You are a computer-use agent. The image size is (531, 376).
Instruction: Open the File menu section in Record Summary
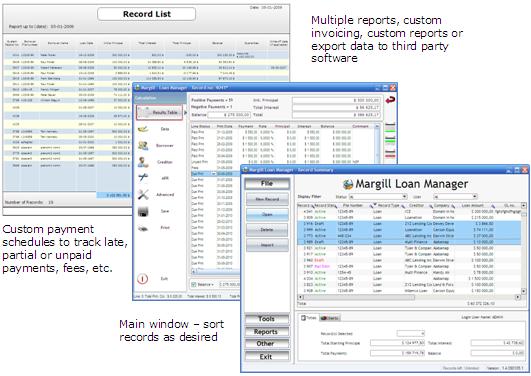click(267, 183)
